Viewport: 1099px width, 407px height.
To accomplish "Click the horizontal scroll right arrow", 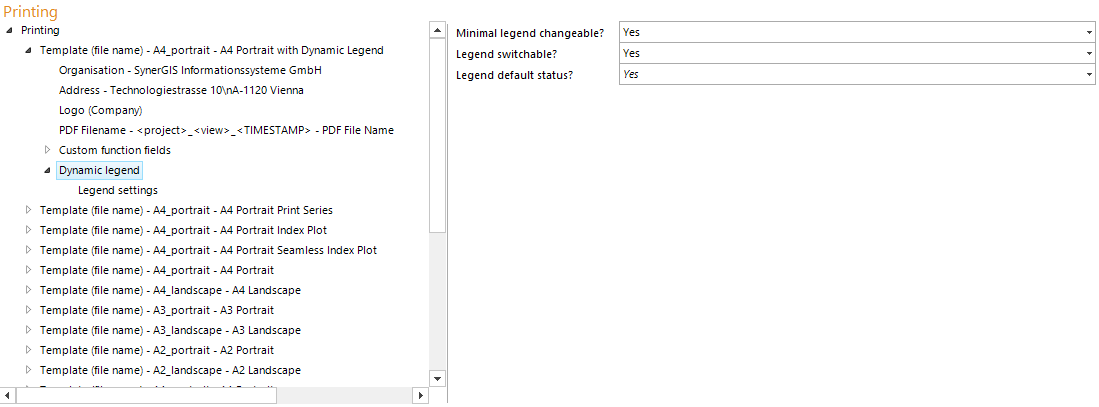I will click(421, 396).
